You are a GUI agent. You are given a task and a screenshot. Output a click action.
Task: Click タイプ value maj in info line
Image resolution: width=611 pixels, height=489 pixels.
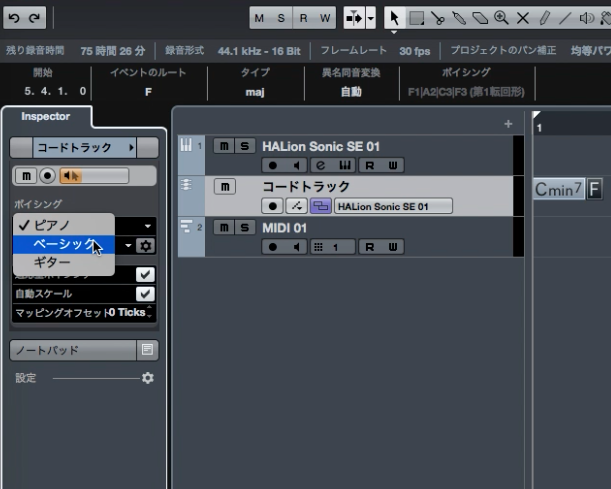point(255,92)
